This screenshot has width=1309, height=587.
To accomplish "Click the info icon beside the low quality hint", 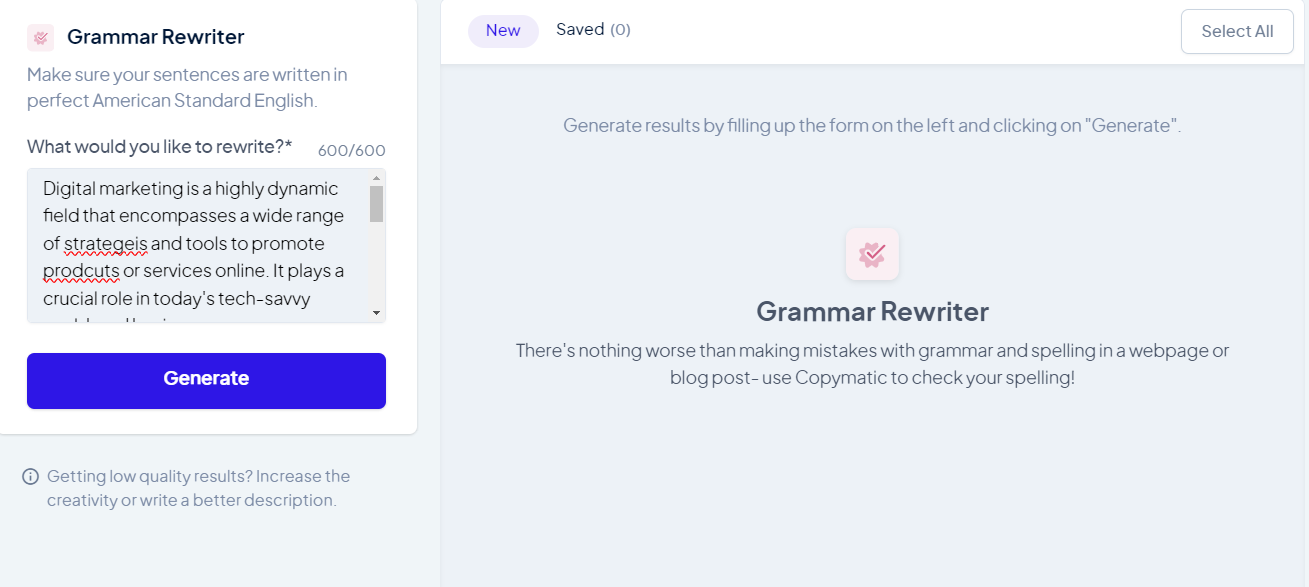I will (x=31, y=477).
